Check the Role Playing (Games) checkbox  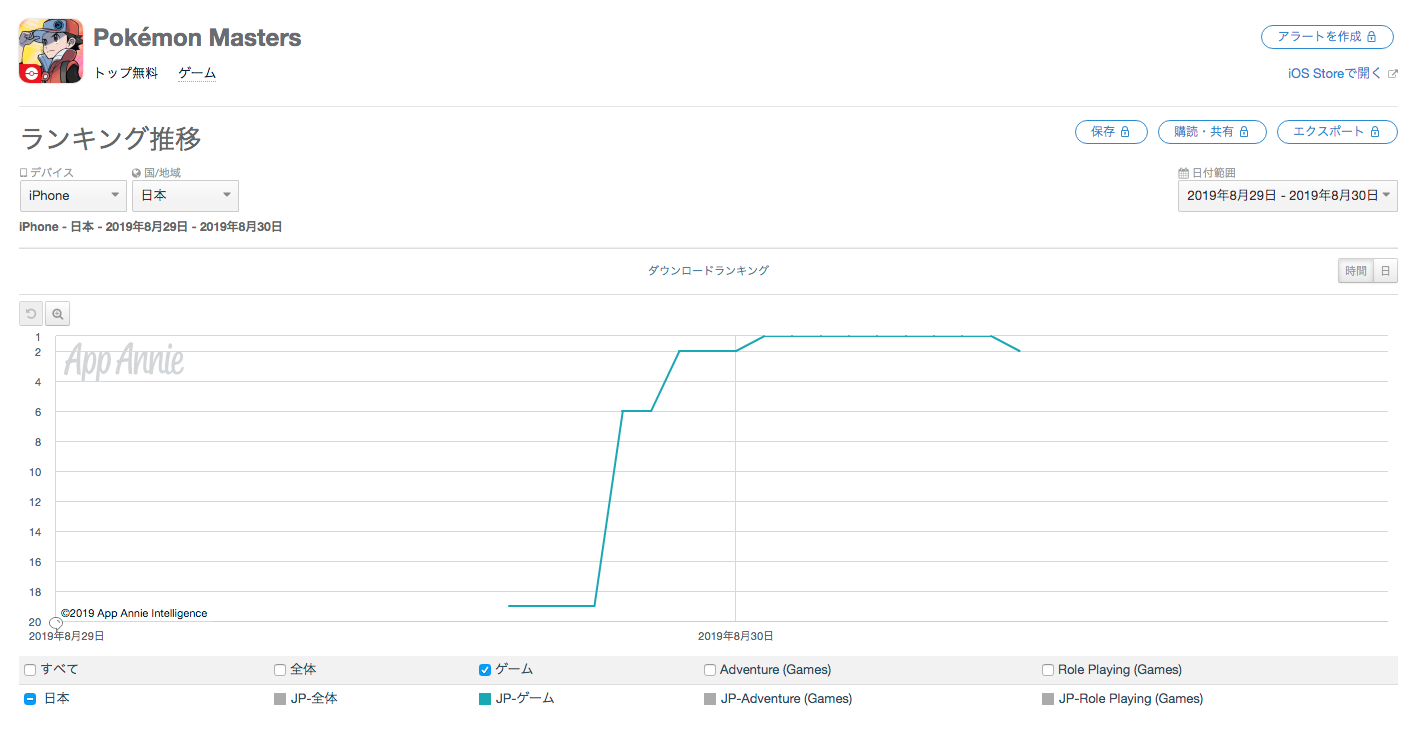pos(1048,670)
